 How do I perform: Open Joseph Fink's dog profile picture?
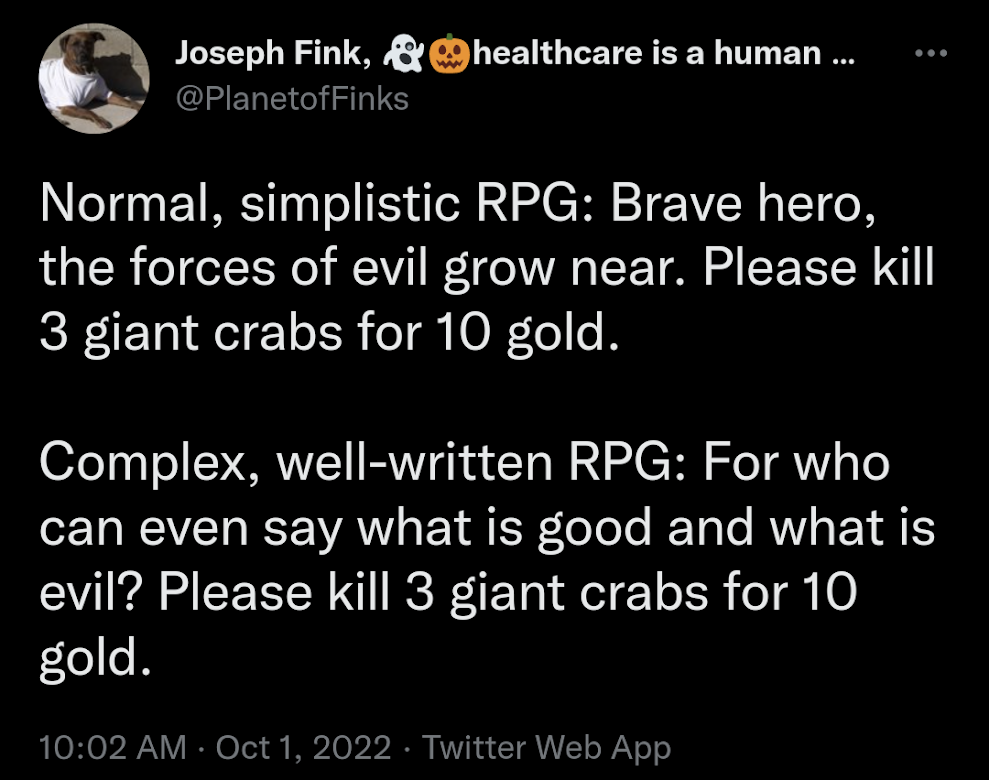[94, 79]
